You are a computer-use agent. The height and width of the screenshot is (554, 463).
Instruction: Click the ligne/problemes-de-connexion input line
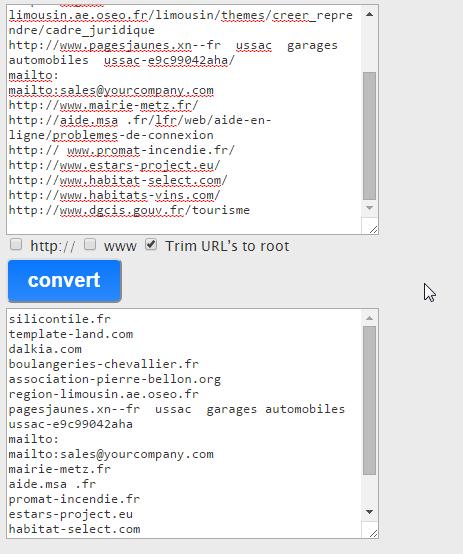[x=111, y=135]
